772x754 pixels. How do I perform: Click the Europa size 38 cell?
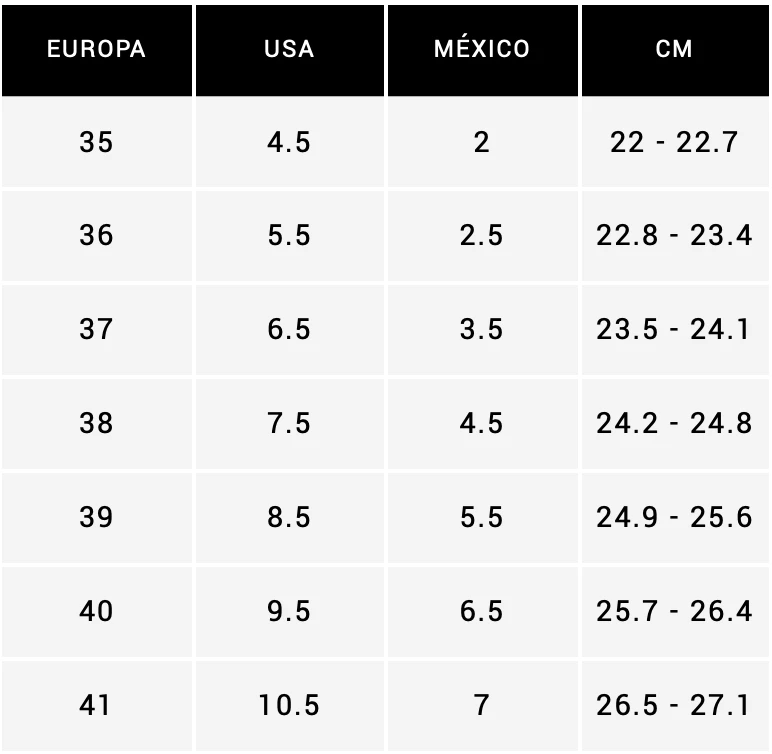[96, 423]
